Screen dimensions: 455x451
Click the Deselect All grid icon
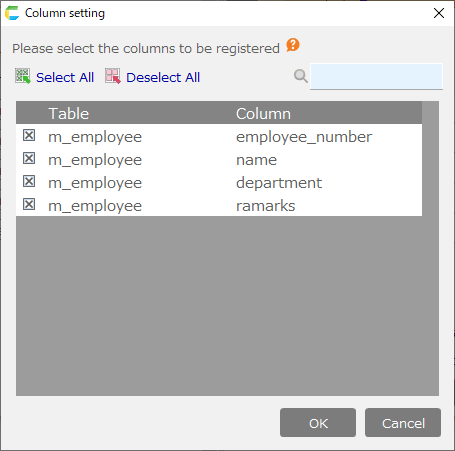[x=113, y=76]
